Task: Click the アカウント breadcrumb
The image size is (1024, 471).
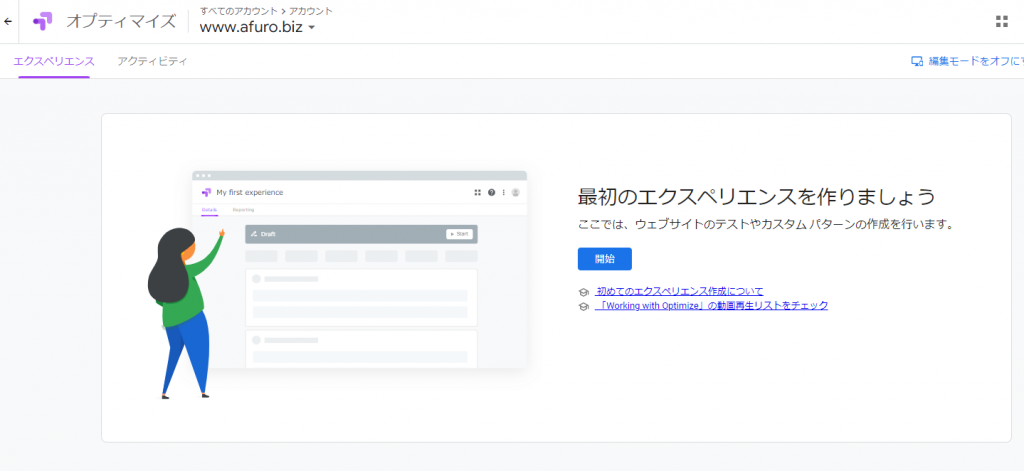Action: click(310, 10)
